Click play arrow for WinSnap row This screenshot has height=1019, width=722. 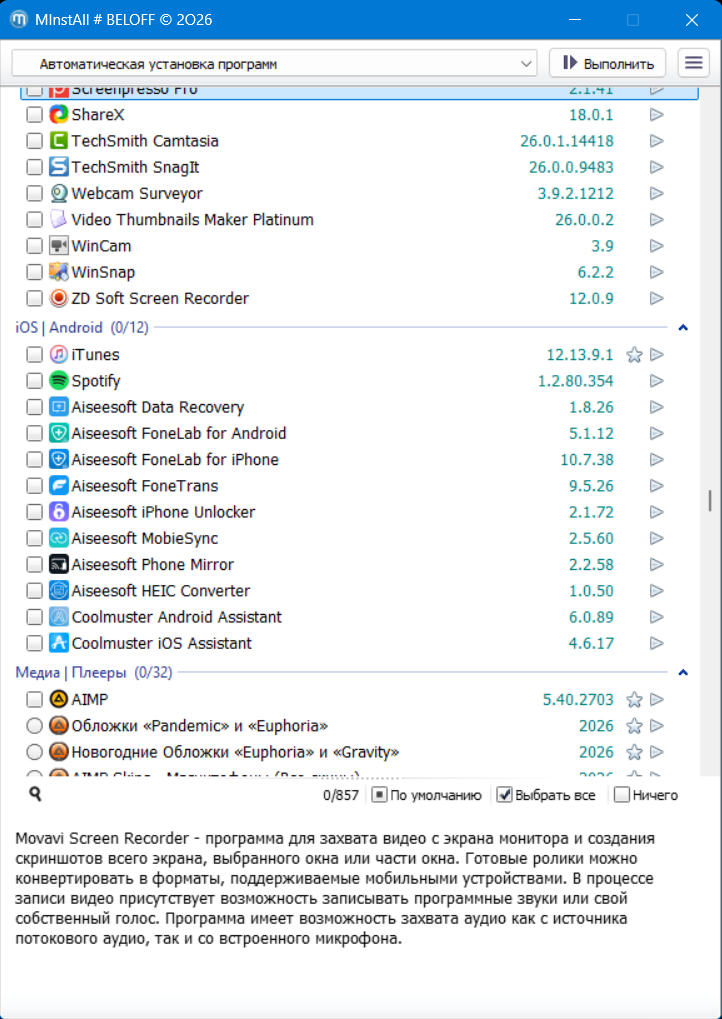point(657,272)
